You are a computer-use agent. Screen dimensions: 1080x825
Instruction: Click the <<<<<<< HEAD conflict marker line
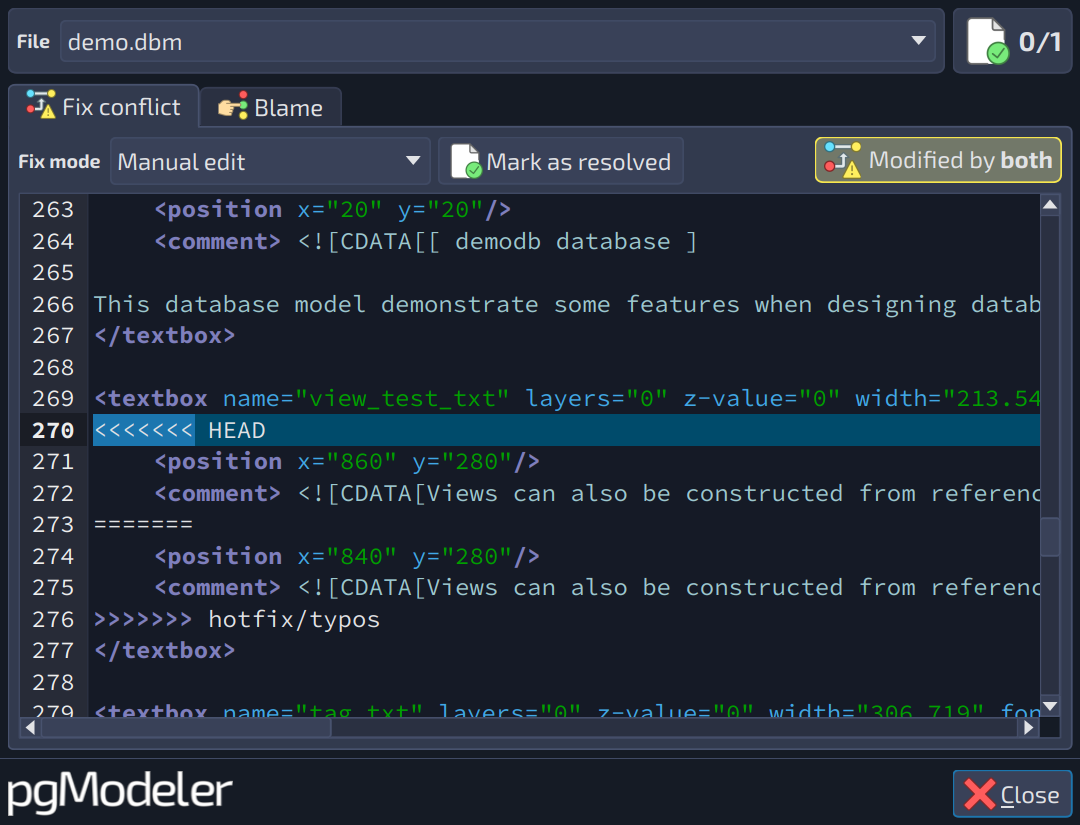click(566, 430)
